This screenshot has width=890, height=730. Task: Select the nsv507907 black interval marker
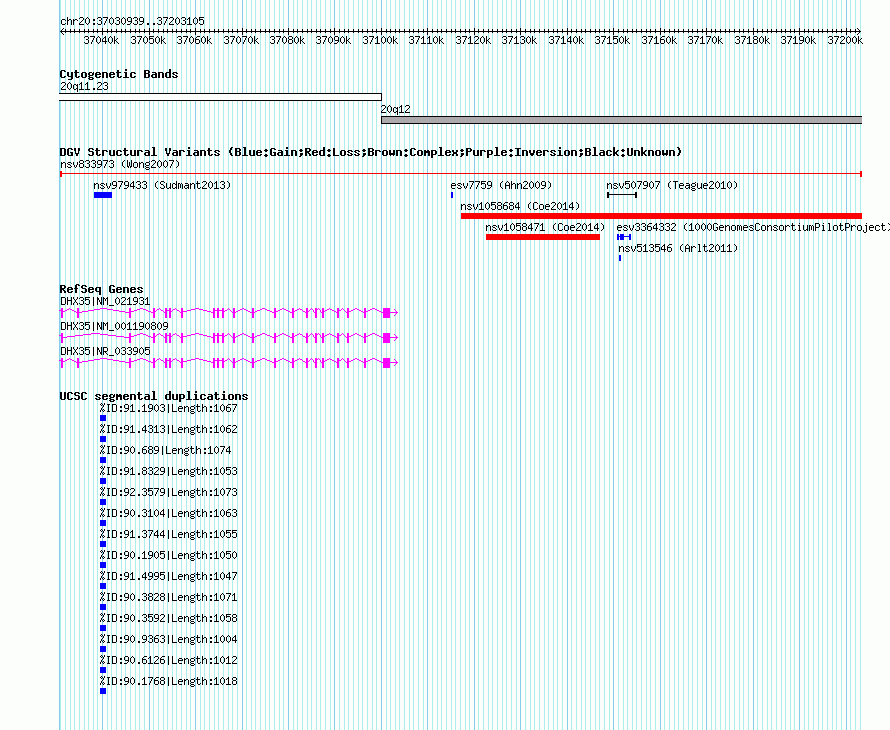(x=622, y=195)
